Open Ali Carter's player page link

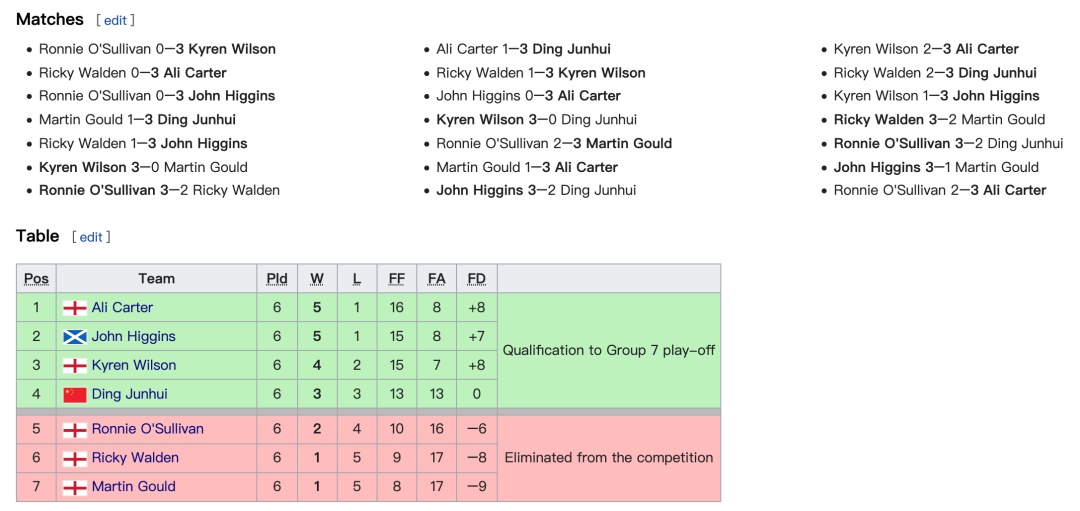click(x=123, y=307)
